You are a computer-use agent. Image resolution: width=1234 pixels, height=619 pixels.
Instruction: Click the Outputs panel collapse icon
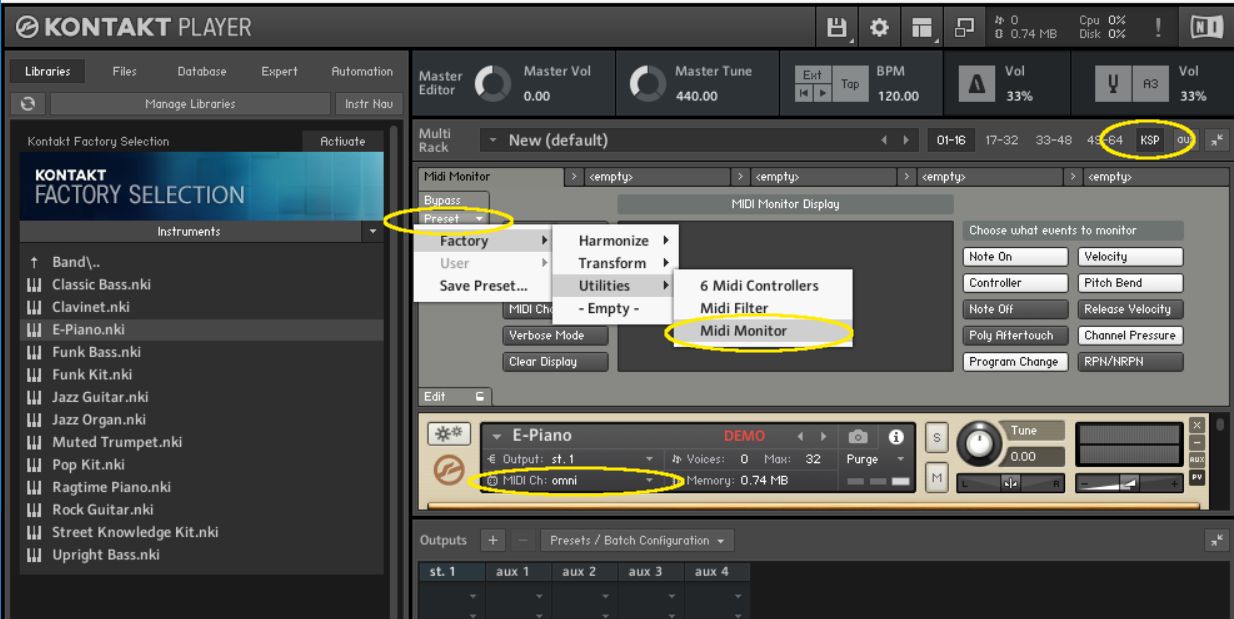[1217, 540]
